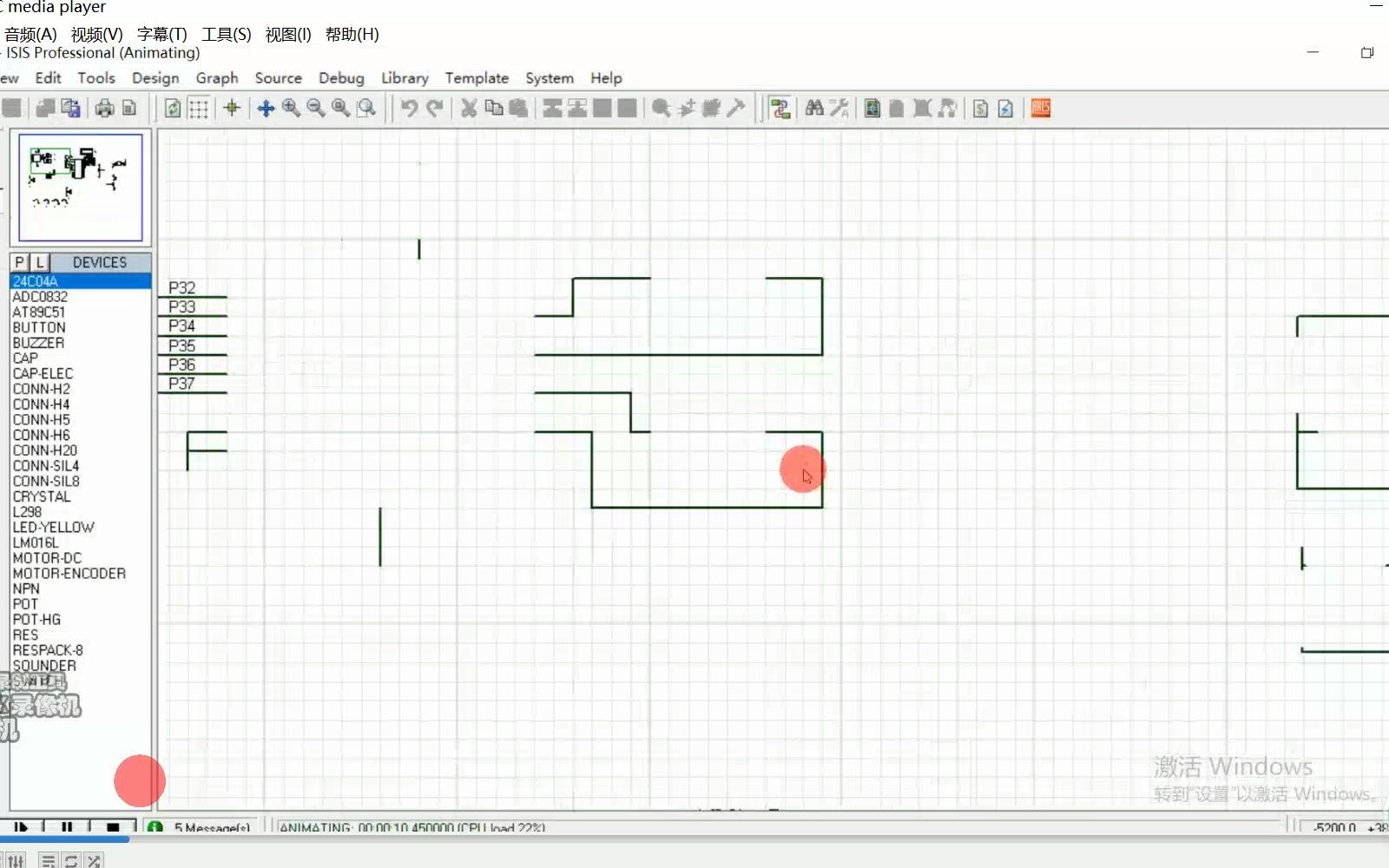Open the Graph menu
Screen dimensions: 1389x868
tap(217, 78)
